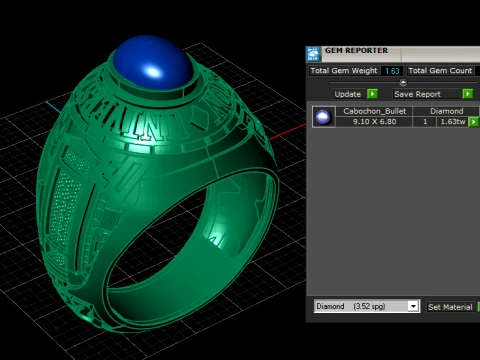Select the Cabochon_Bullet gem name cell

tap(374, 111)
